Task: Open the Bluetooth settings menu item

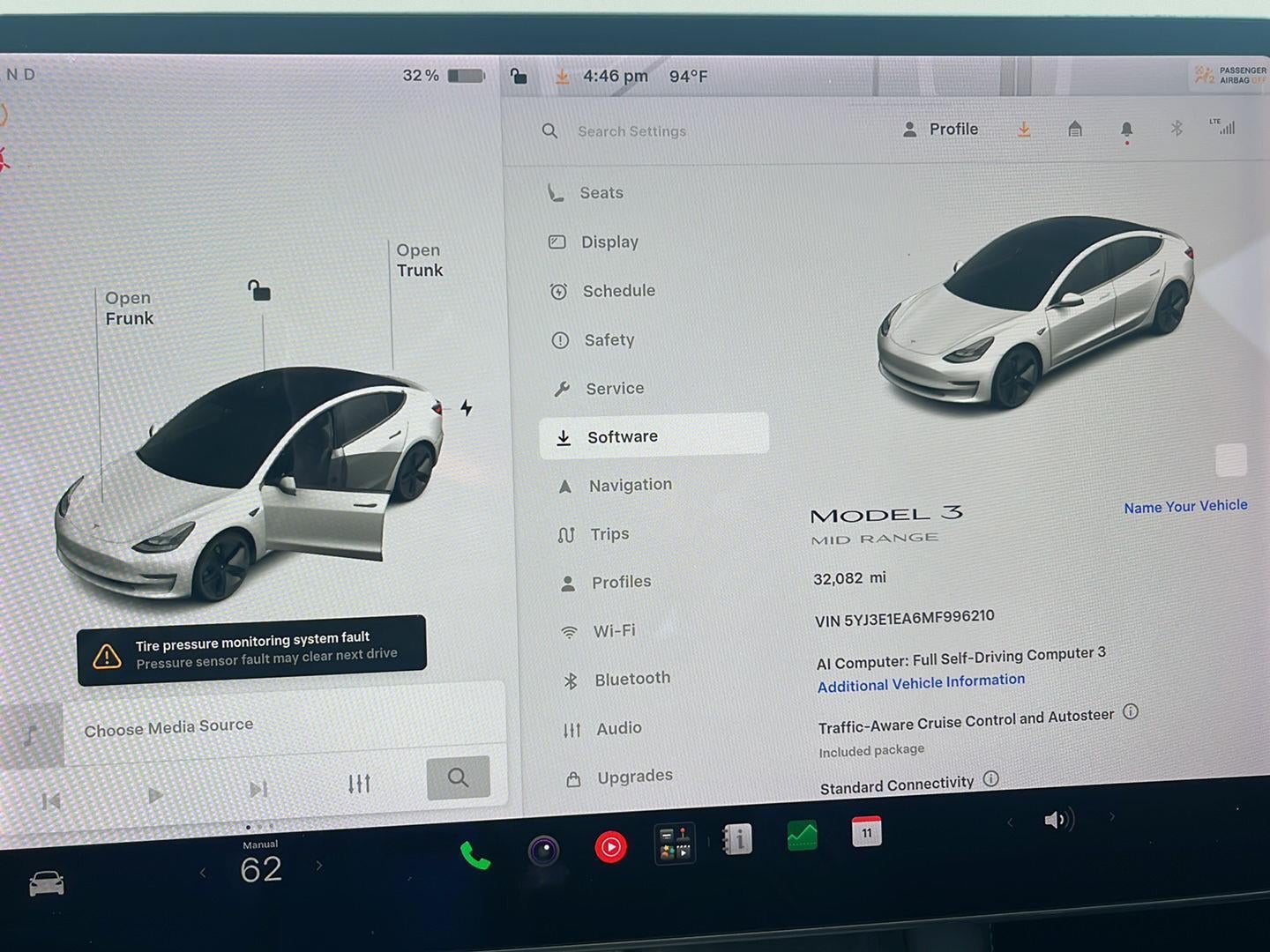Action: pyautogui.click(x=616, y=680)
